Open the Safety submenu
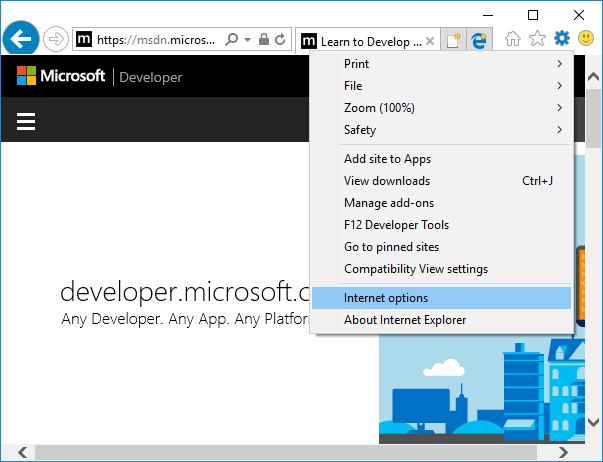This screenshot has height=462, width=603. (441, 130)
